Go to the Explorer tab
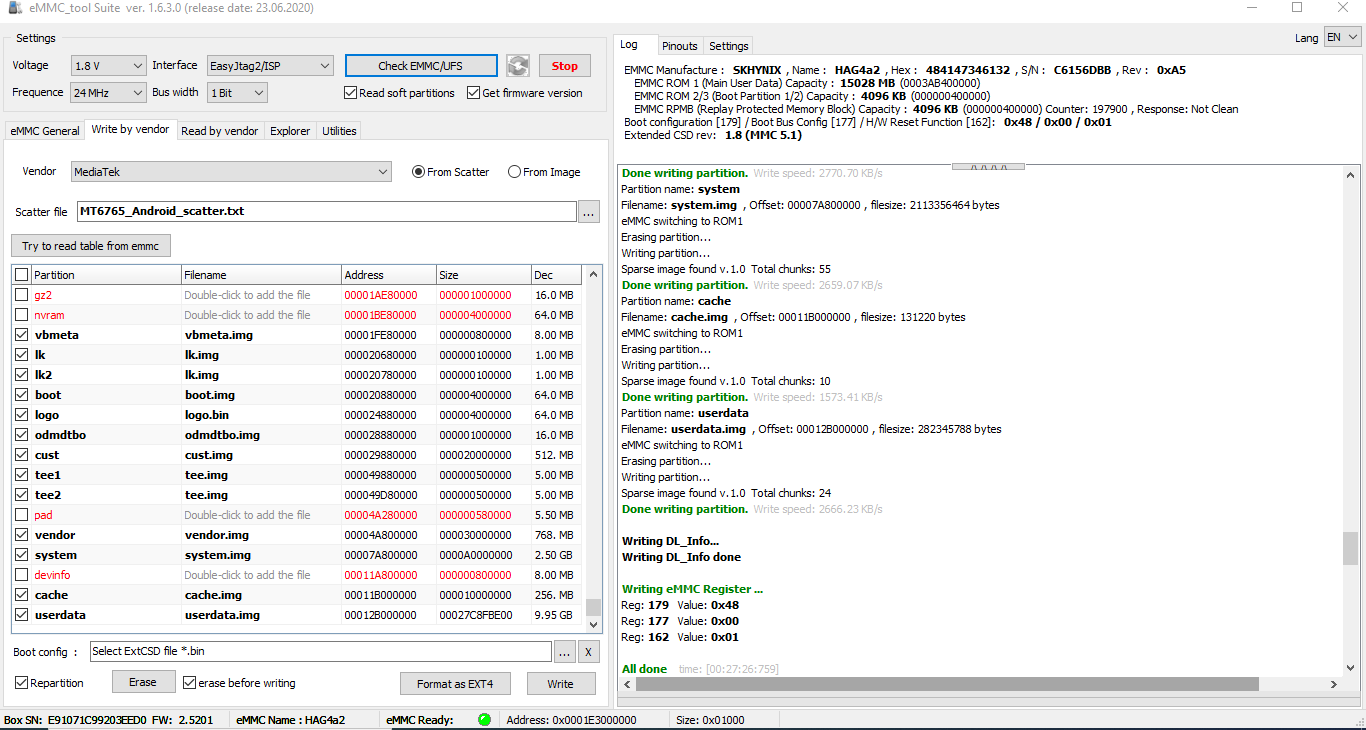 (290, 131)
